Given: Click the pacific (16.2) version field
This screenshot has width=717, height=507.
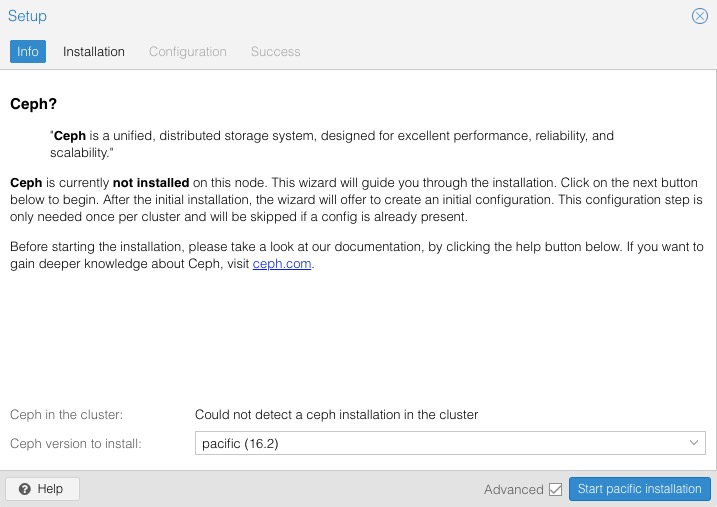Looking at the screenshot, I should [450, 443].
